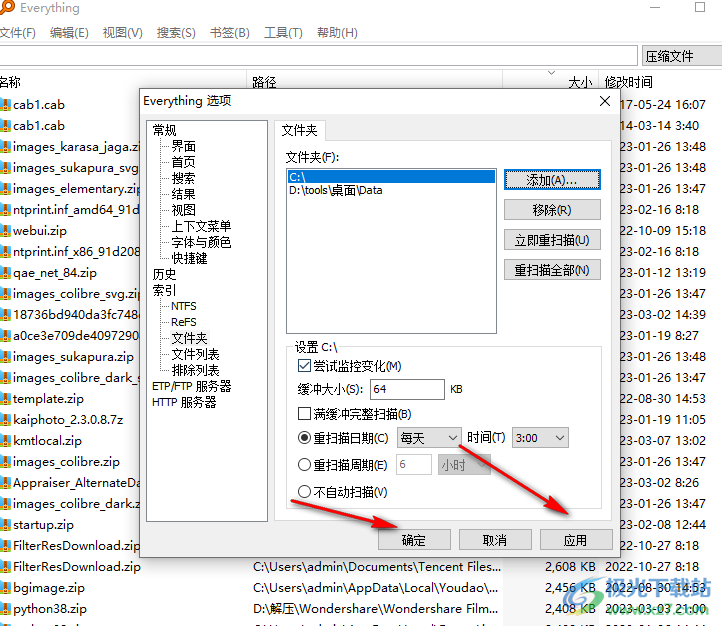Viewport: 722px width, 626px height.
Task: Confirm with the 确定 button
Action: tap(414, 539)
